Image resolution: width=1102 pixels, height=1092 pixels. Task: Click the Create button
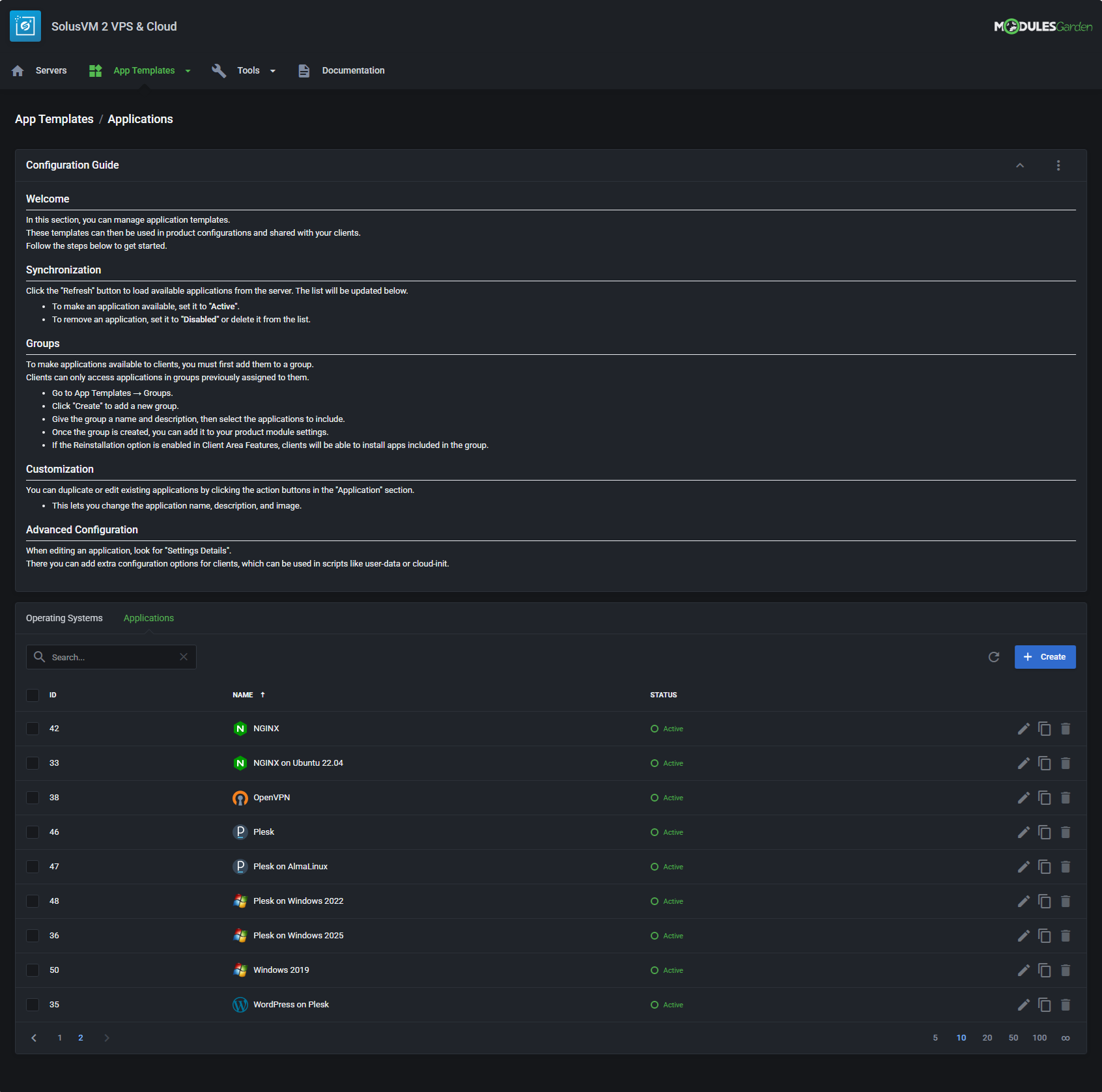pos(1045,657)
